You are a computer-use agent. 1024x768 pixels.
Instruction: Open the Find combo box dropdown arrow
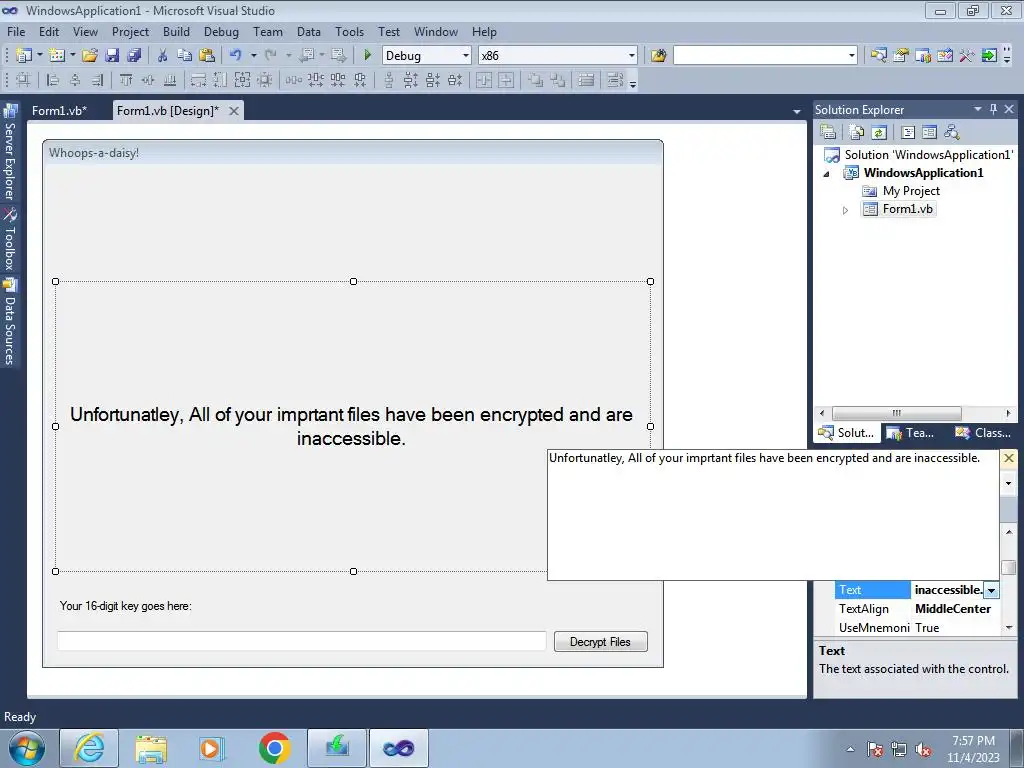852,56
